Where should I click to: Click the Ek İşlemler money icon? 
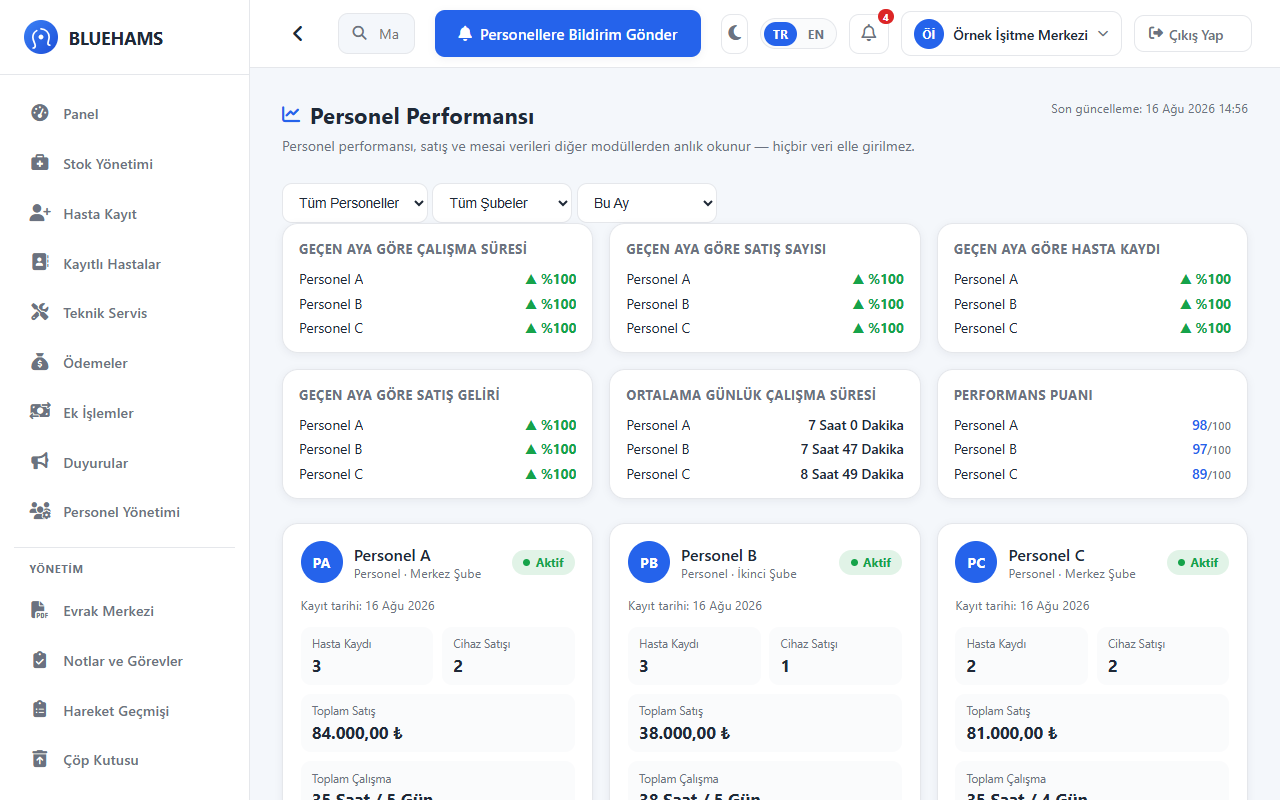tap(40, 412)
